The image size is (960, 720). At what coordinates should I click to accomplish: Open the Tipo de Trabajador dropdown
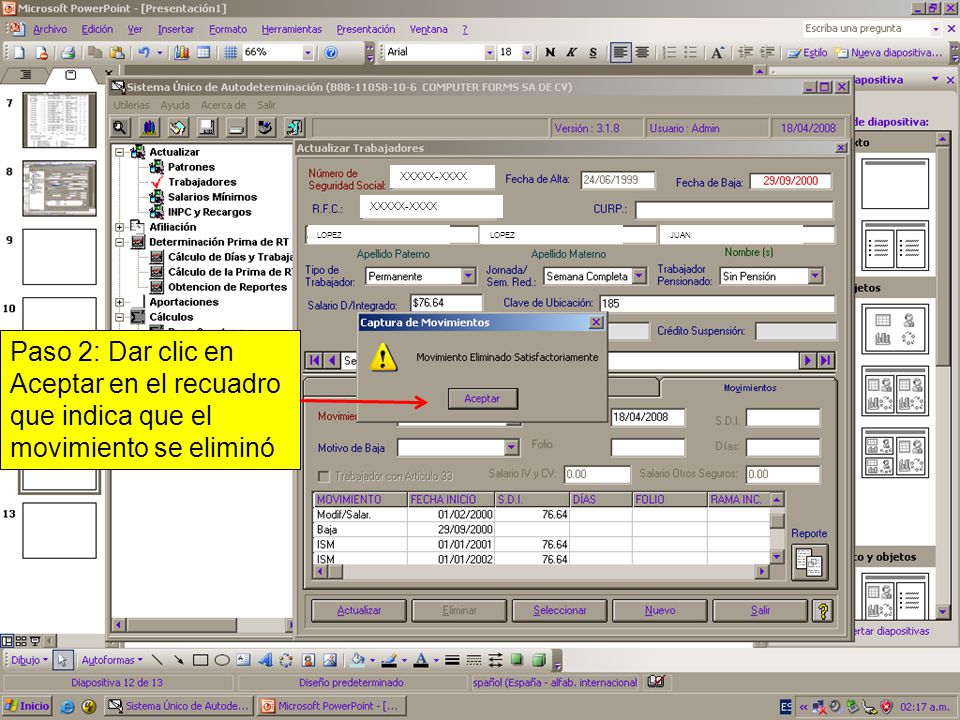(x=468, y=276)
